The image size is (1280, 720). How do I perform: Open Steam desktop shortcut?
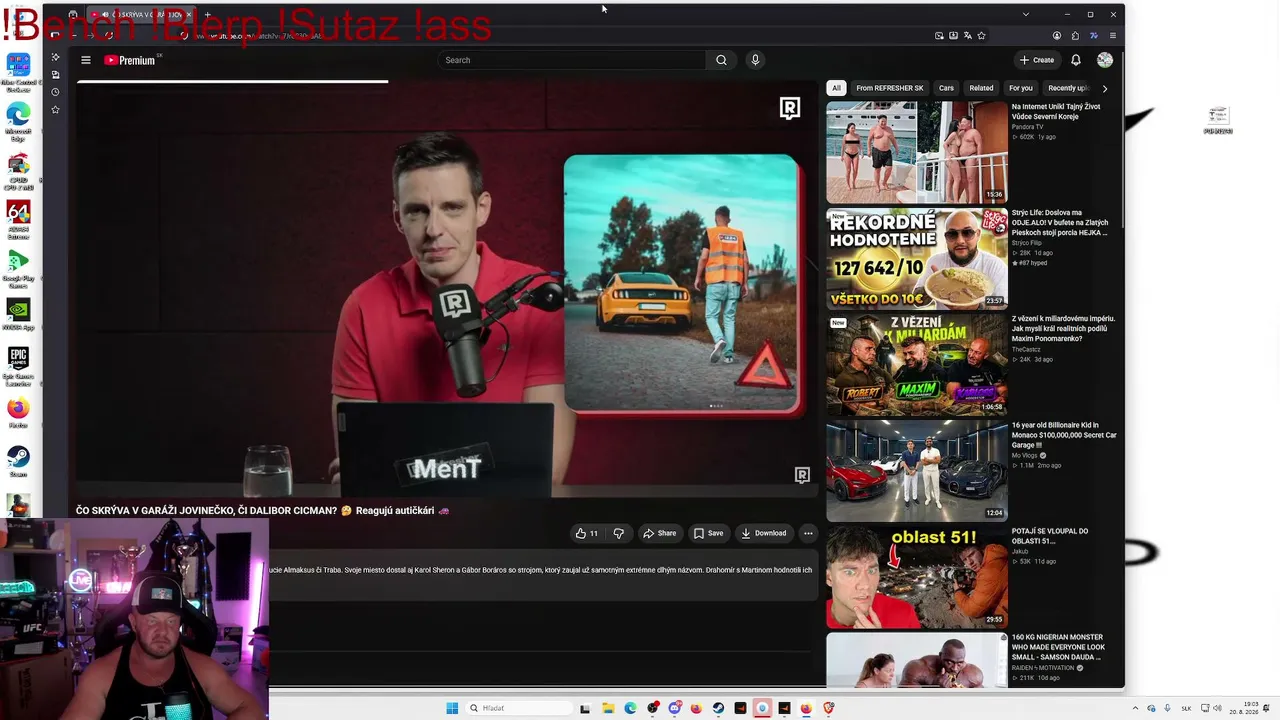(18, 461)
